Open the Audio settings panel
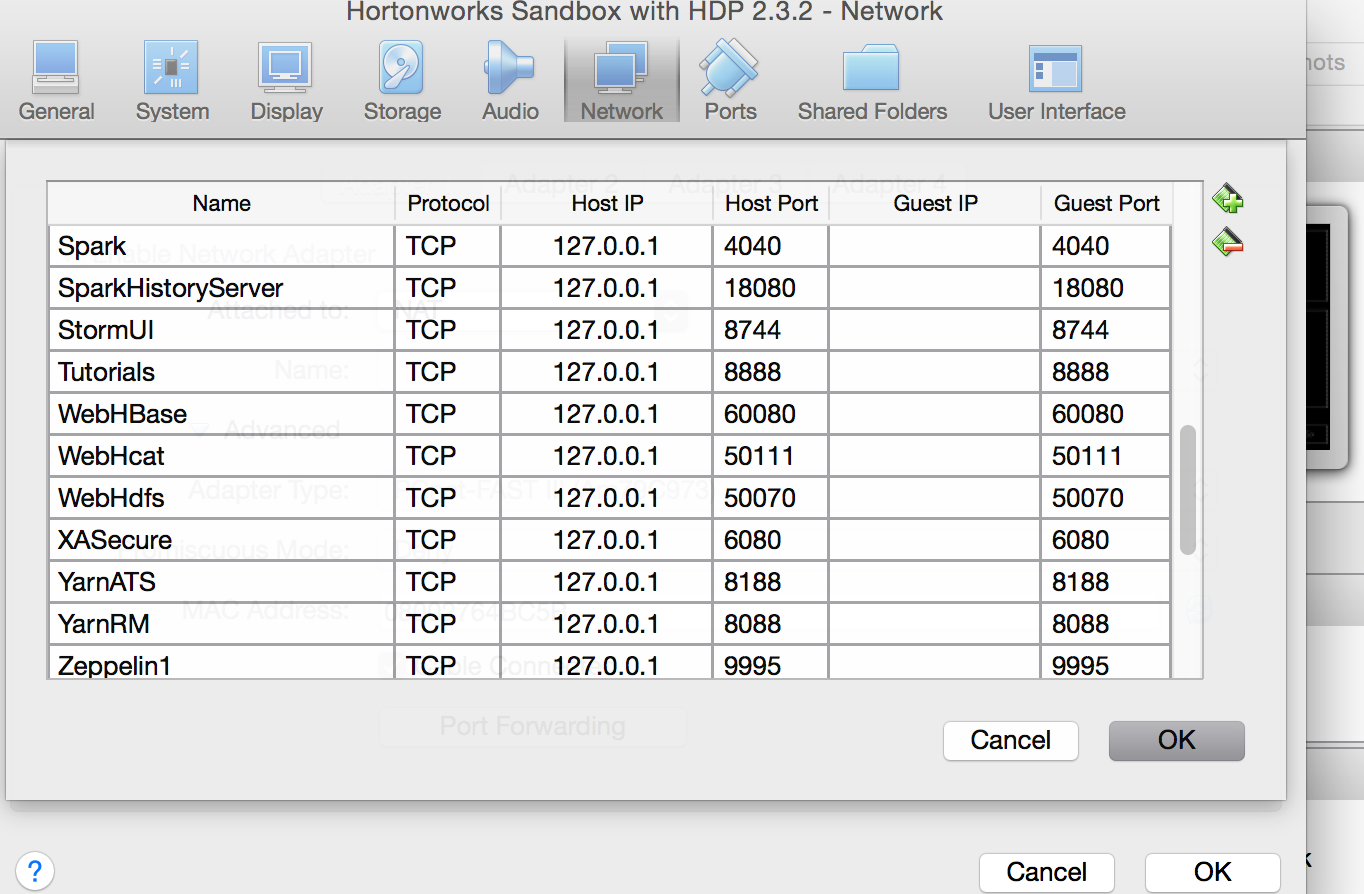Screen dimensions: 1364x894 (509, 80)
